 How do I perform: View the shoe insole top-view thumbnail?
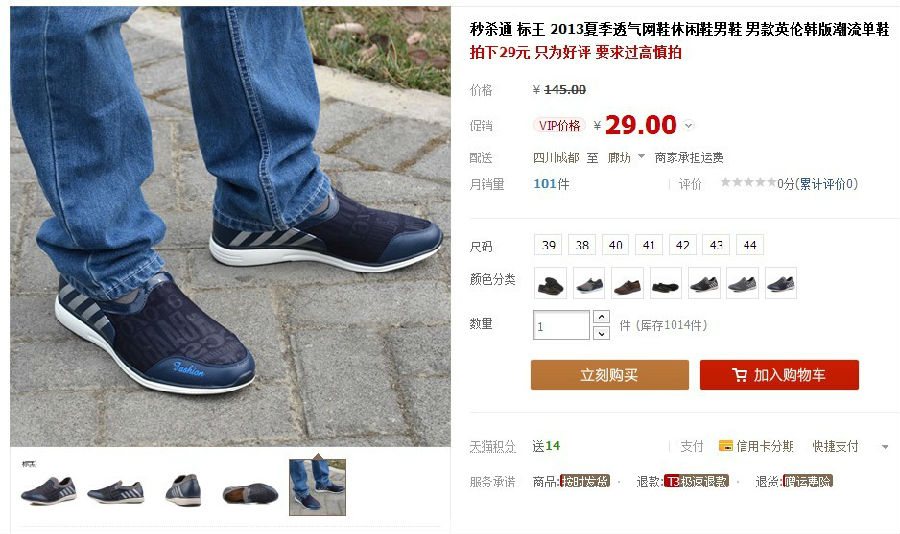250,492
